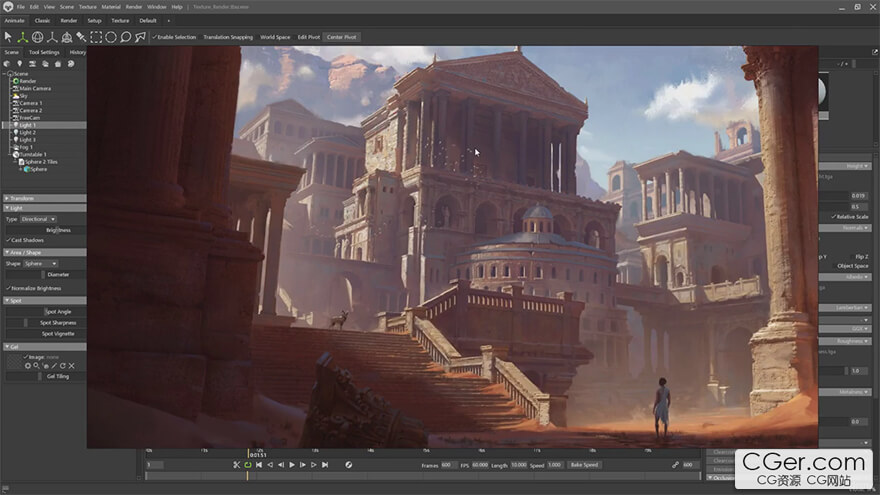Select Light 2 in scene tree
This screenshot has height=495, width=880.
click(x=27, y=132)
